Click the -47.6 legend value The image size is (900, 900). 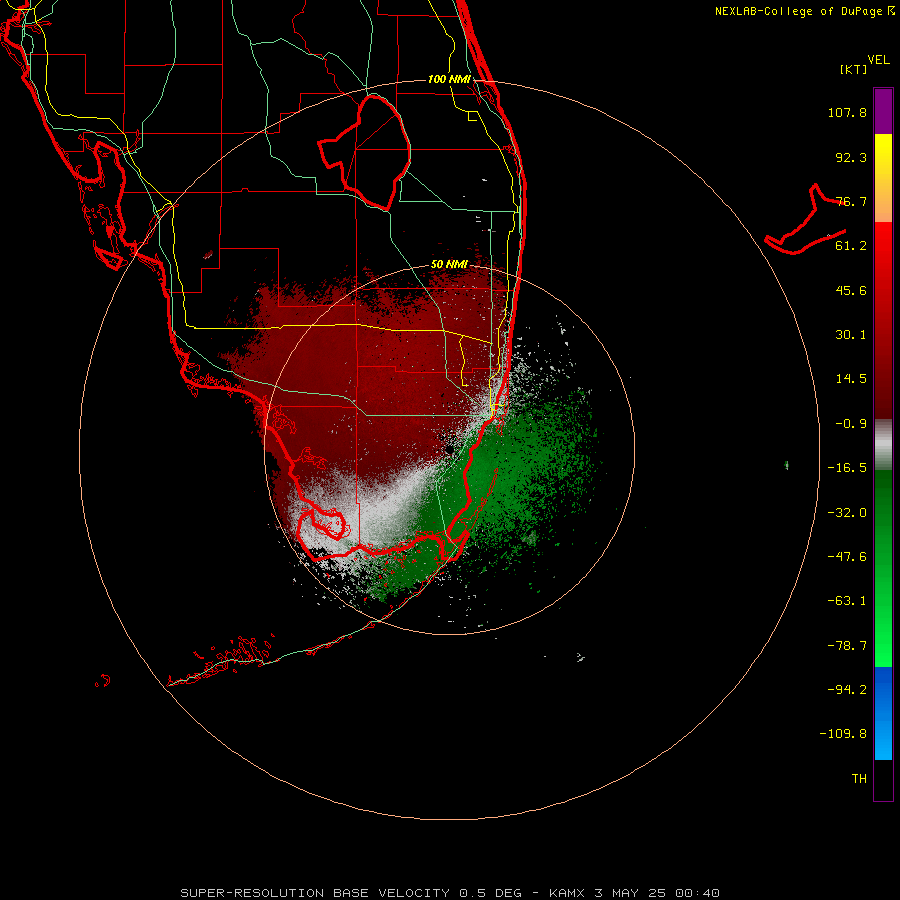pos(847,557)
